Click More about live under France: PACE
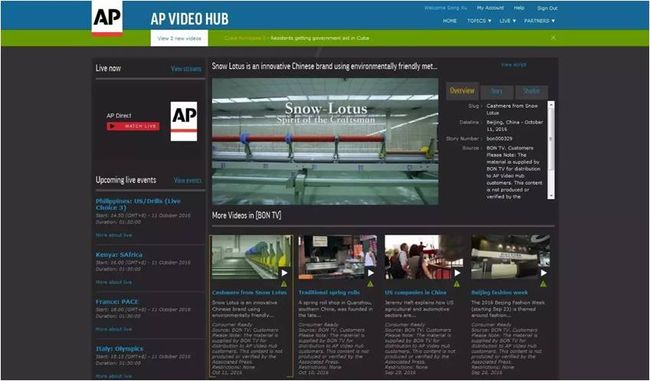 point(114,329)
